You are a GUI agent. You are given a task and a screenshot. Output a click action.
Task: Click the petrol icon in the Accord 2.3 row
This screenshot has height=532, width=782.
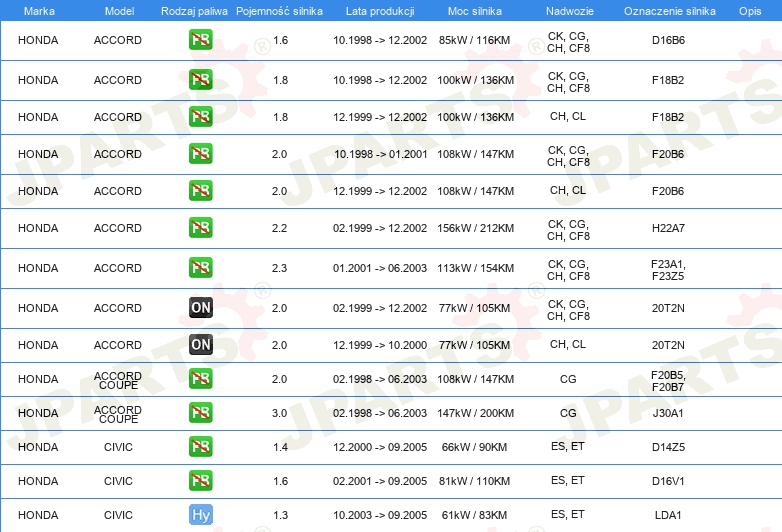(200, 268)
